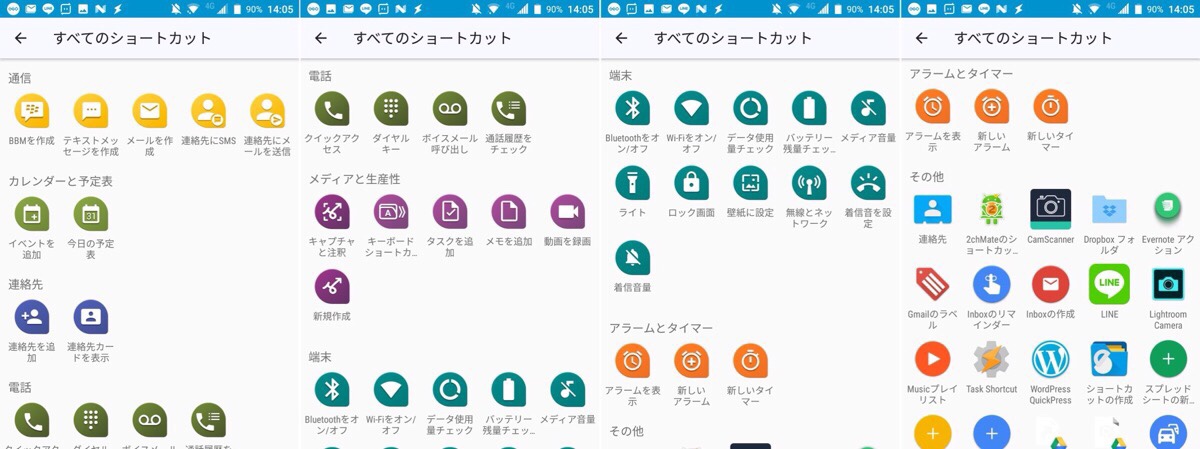Tap the LINE app icon
This screenshot has width=1200, height=449.
1109,284
